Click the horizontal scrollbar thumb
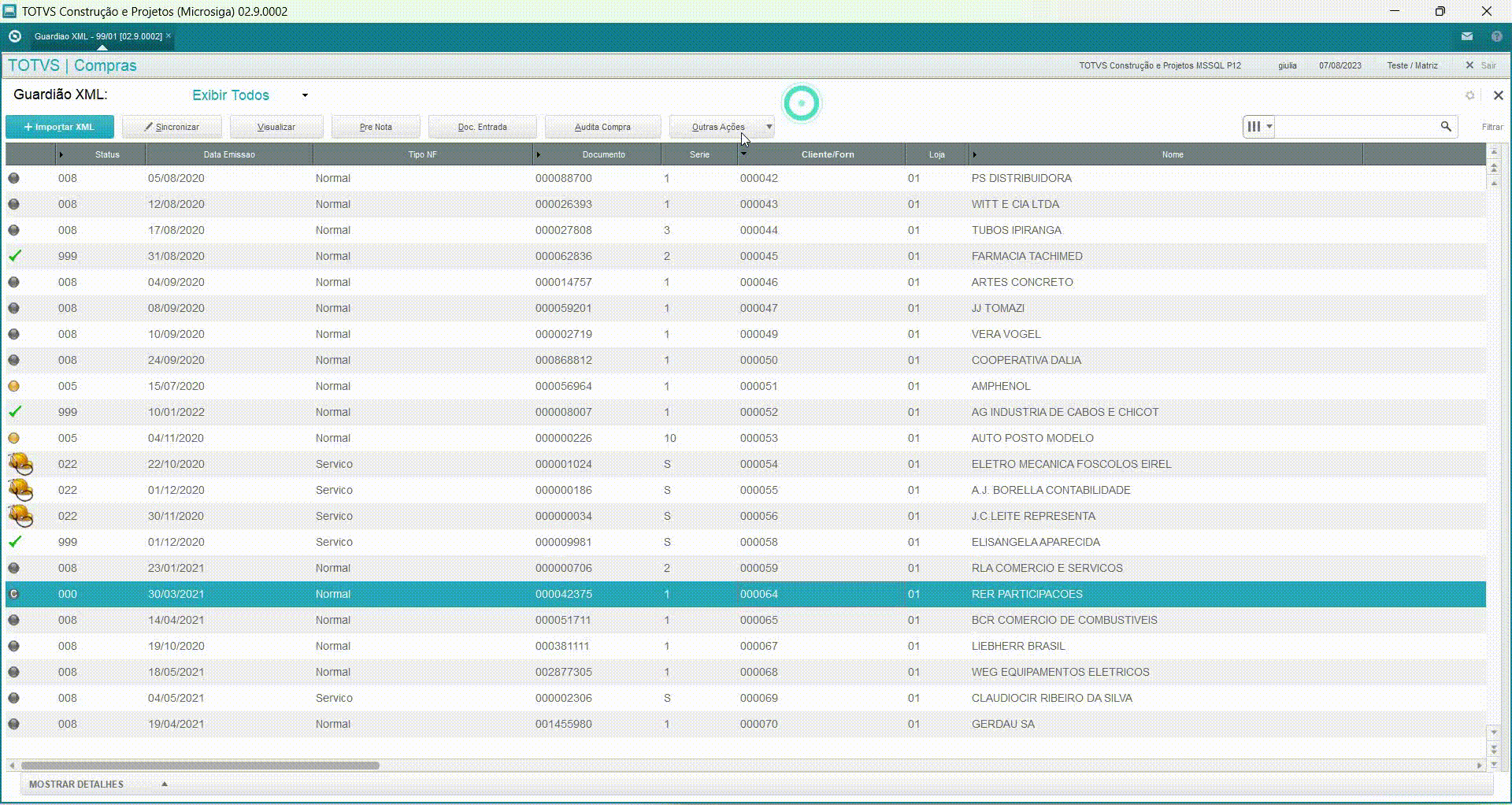The image size is (1512, 805). pos(200,765)
